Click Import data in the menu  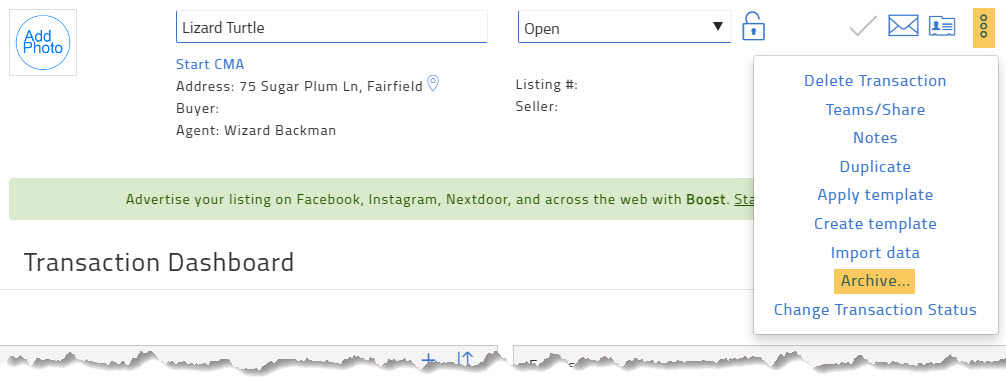point(875,253)
